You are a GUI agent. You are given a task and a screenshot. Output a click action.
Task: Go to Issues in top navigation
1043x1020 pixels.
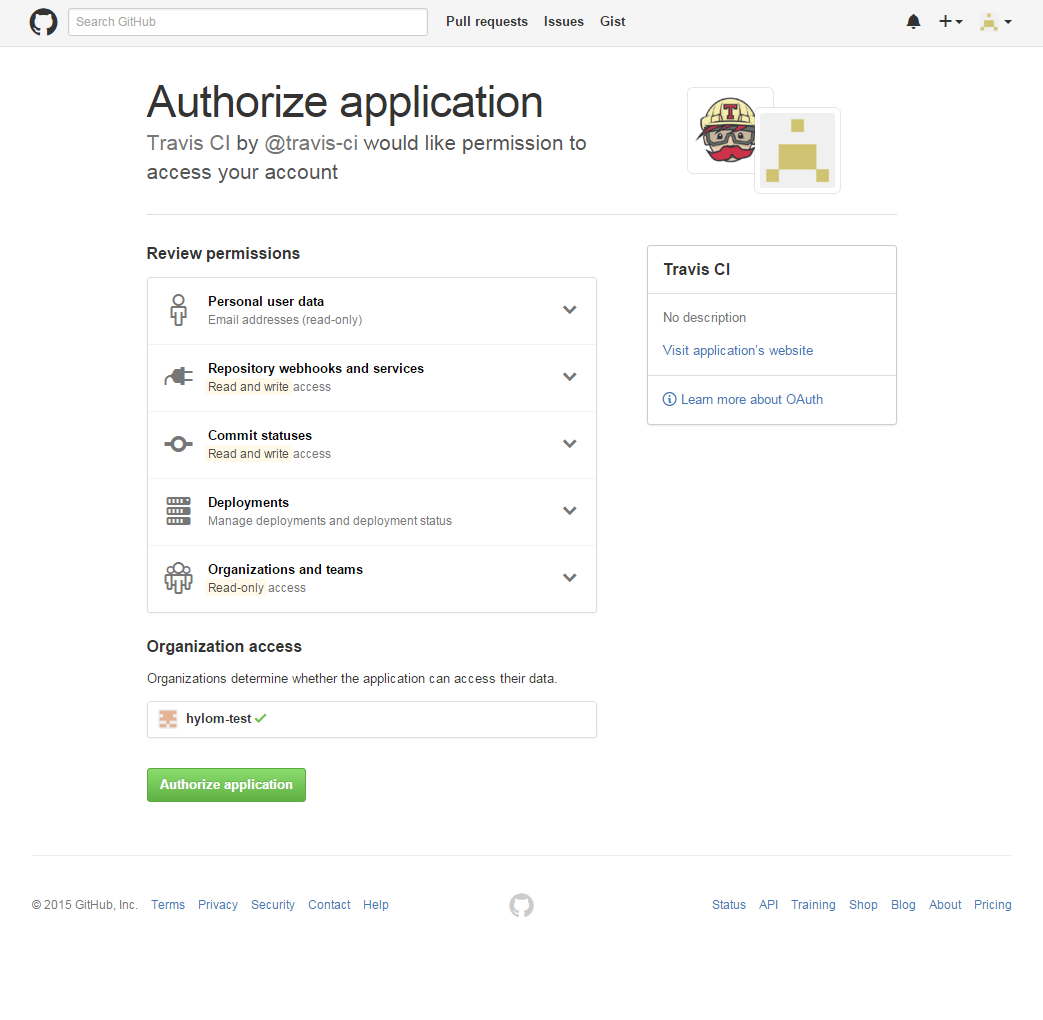point(563,21)
